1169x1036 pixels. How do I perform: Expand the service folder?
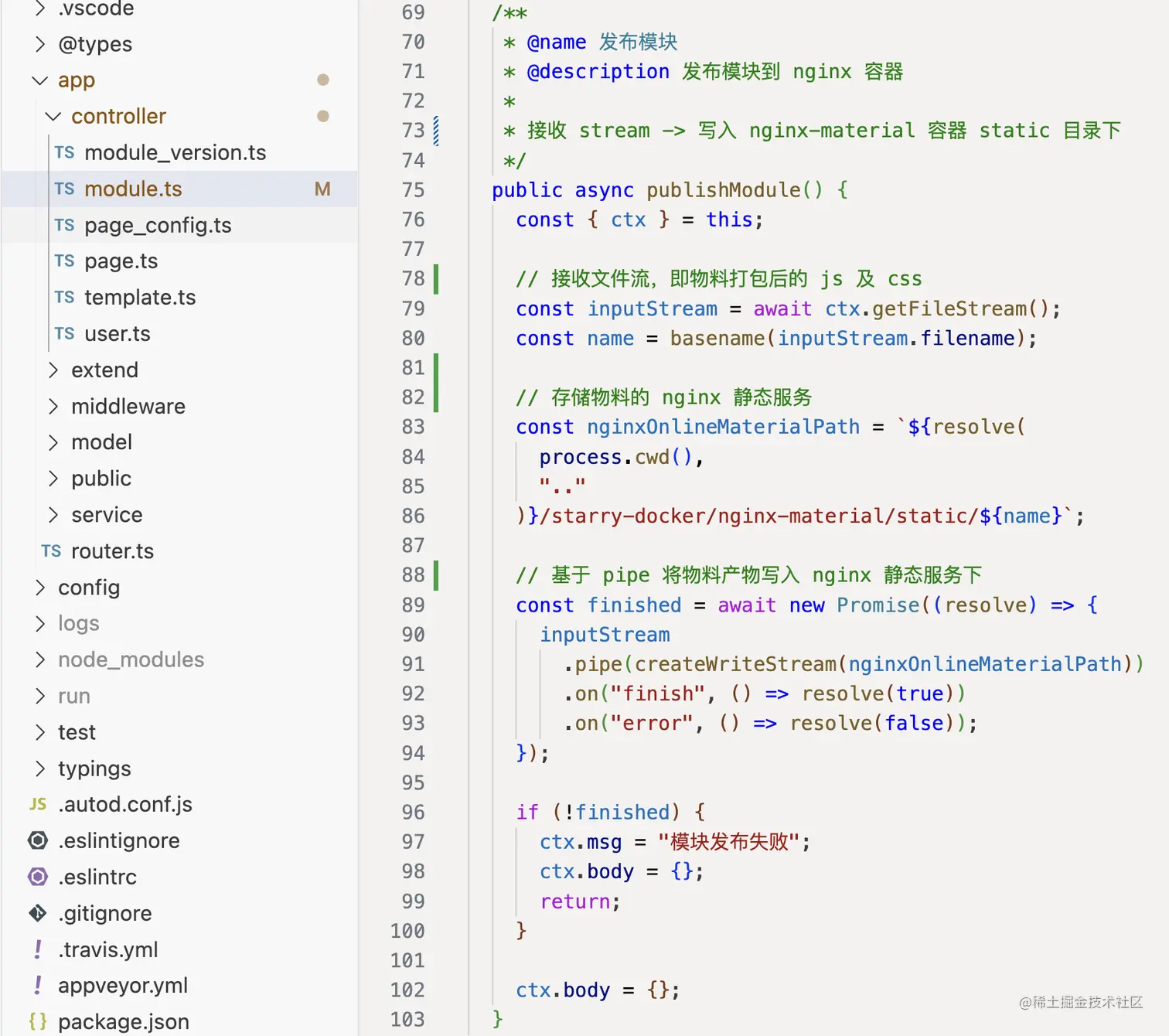click(53, 515)
